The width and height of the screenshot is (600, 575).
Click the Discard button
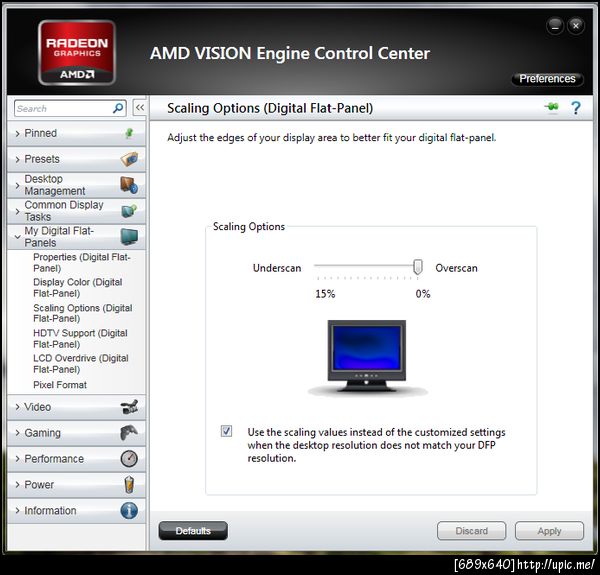point(471,531)
